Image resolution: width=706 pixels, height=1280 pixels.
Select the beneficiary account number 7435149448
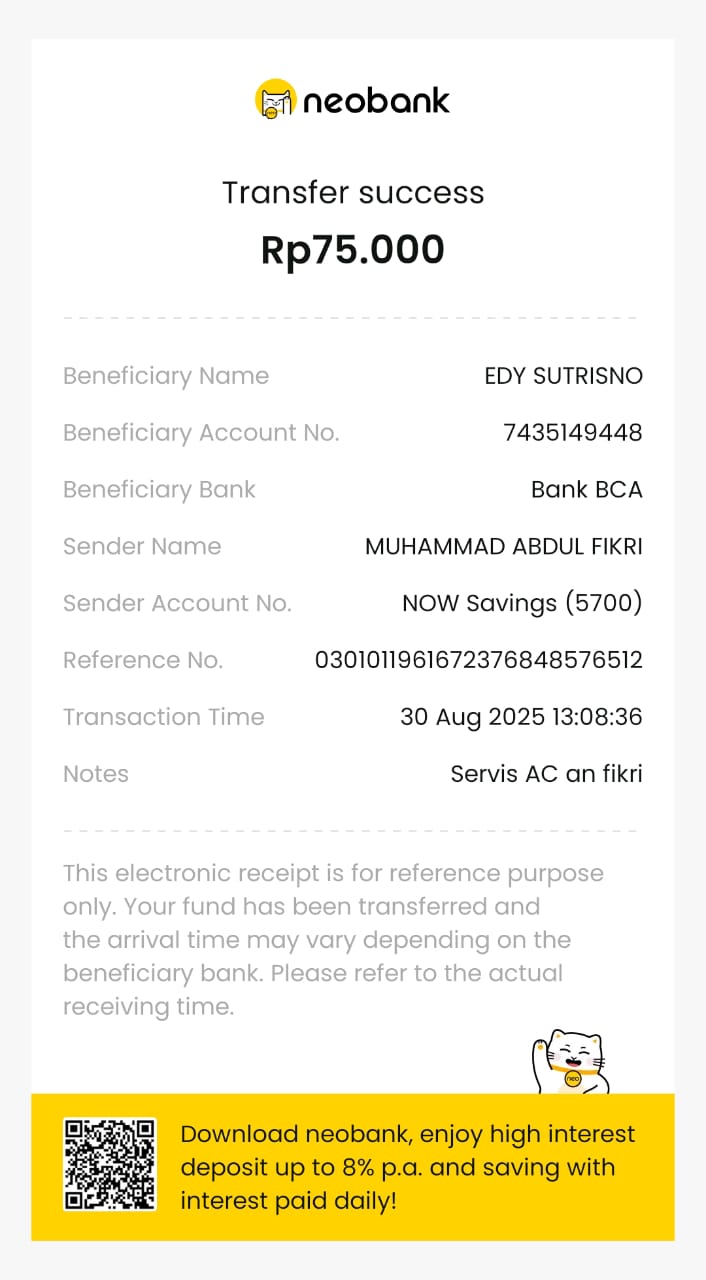[x=572, y=433]
